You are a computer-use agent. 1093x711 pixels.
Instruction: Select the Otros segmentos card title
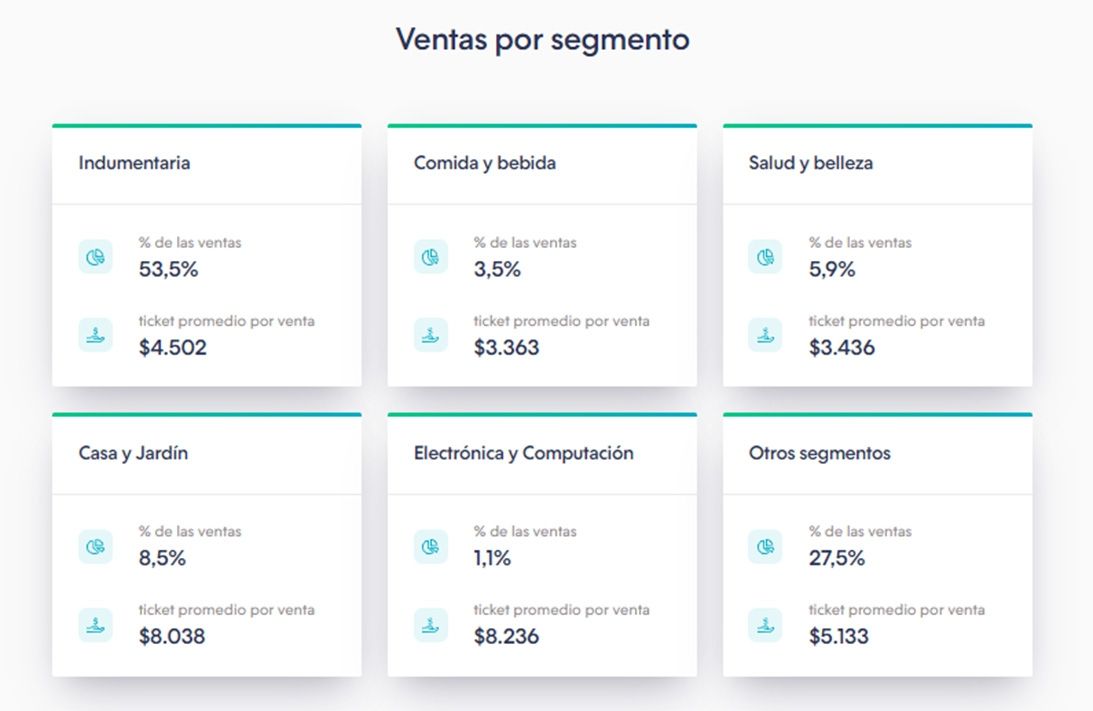coord(819,453)
